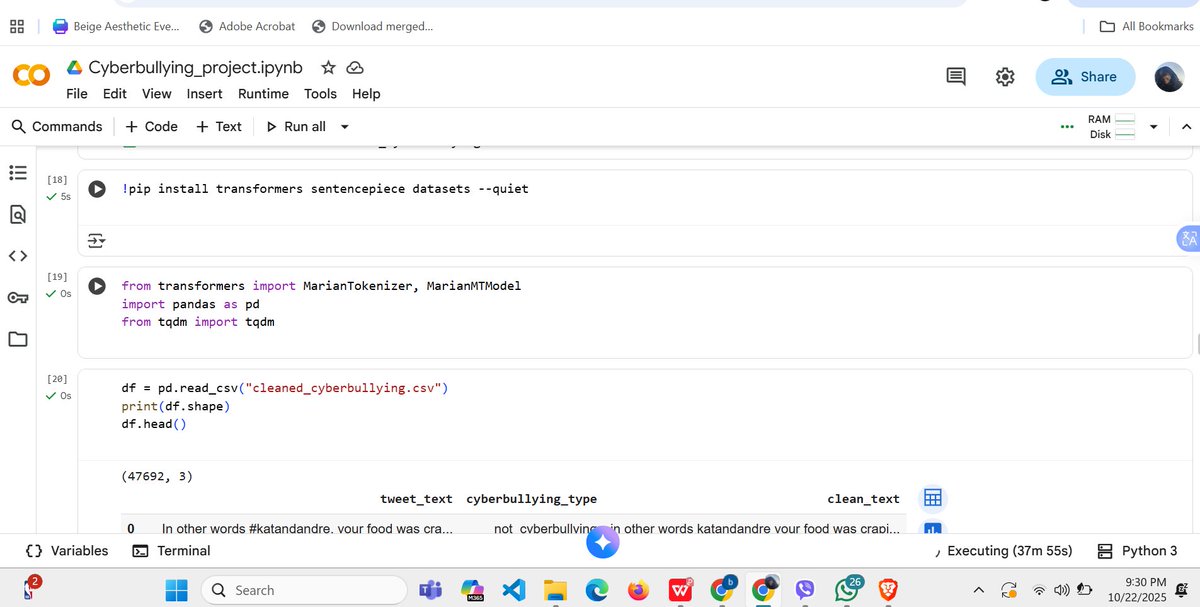The image size is (1200, 607).
Task: Open WPS Office from taskbar
Action: coord(680,590)
